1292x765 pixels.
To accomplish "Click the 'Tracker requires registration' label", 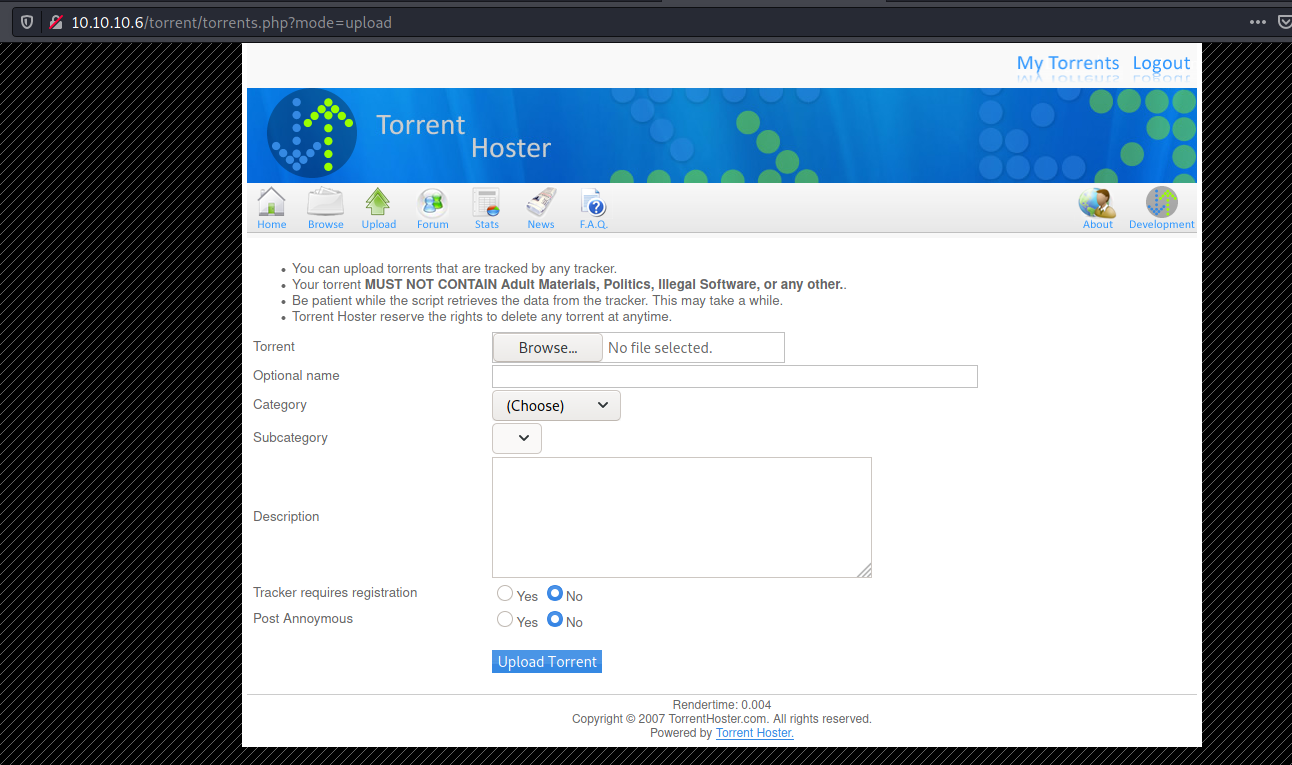I will (x=335, y=593).
